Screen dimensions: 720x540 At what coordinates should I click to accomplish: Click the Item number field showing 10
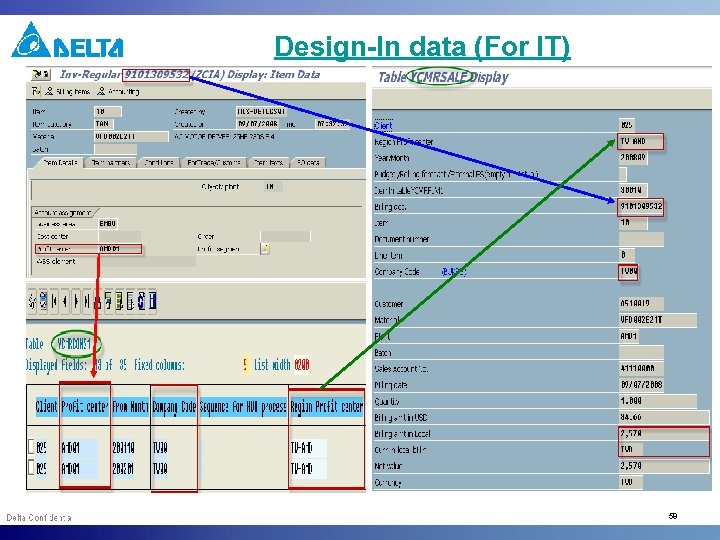point(108,112)
